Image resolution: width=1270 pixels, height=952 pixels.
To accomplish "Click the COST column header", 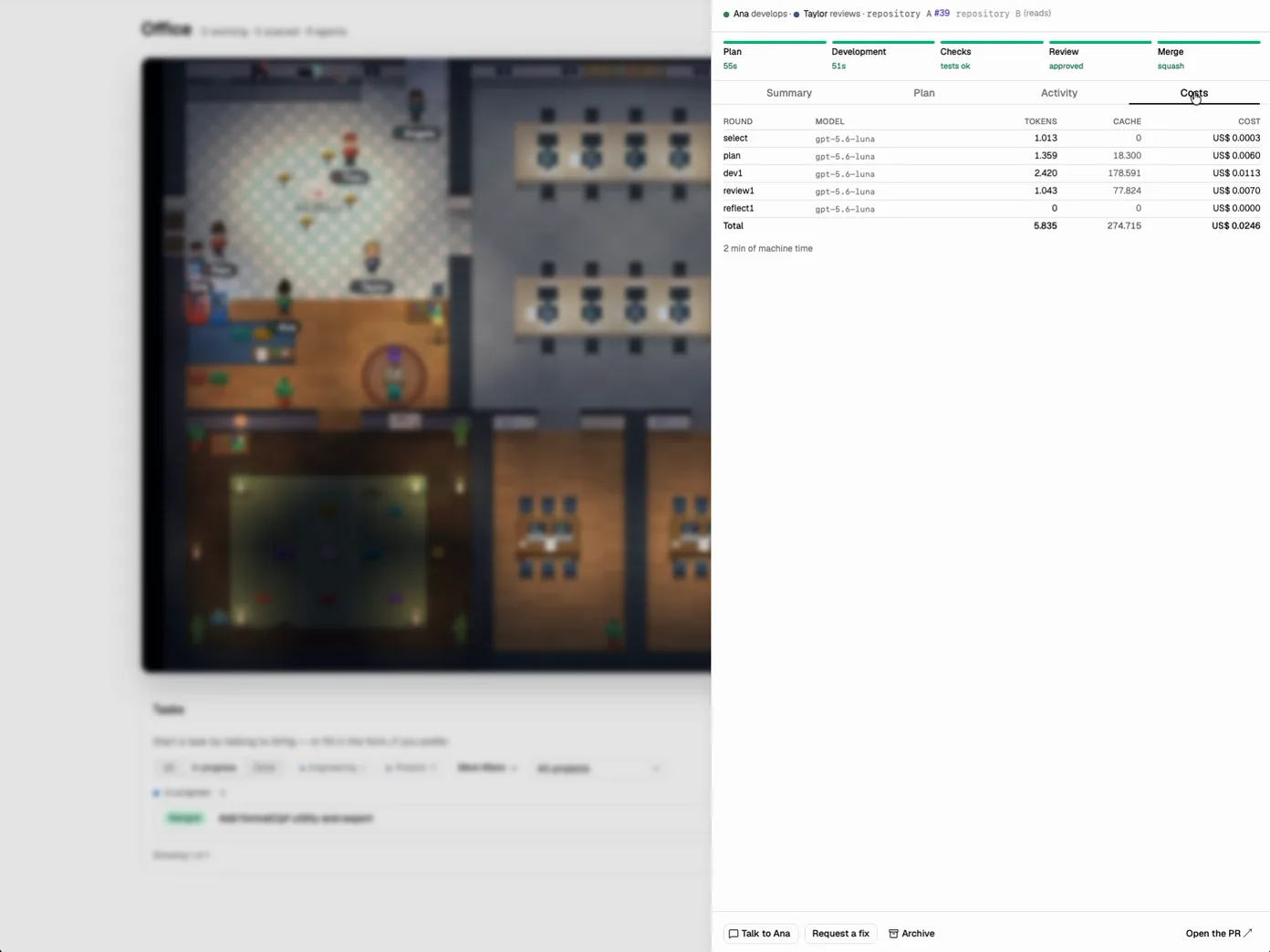I will (1249, 121).
